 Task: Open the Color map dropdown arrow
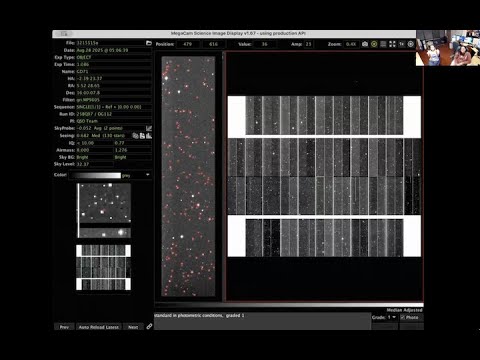point(148,175)
